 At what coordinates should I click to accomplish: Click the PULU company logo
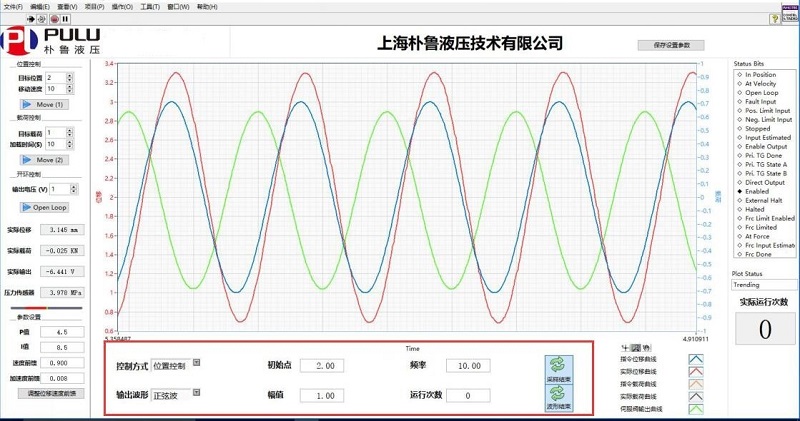pyautogui.click(x=50, y=41)
